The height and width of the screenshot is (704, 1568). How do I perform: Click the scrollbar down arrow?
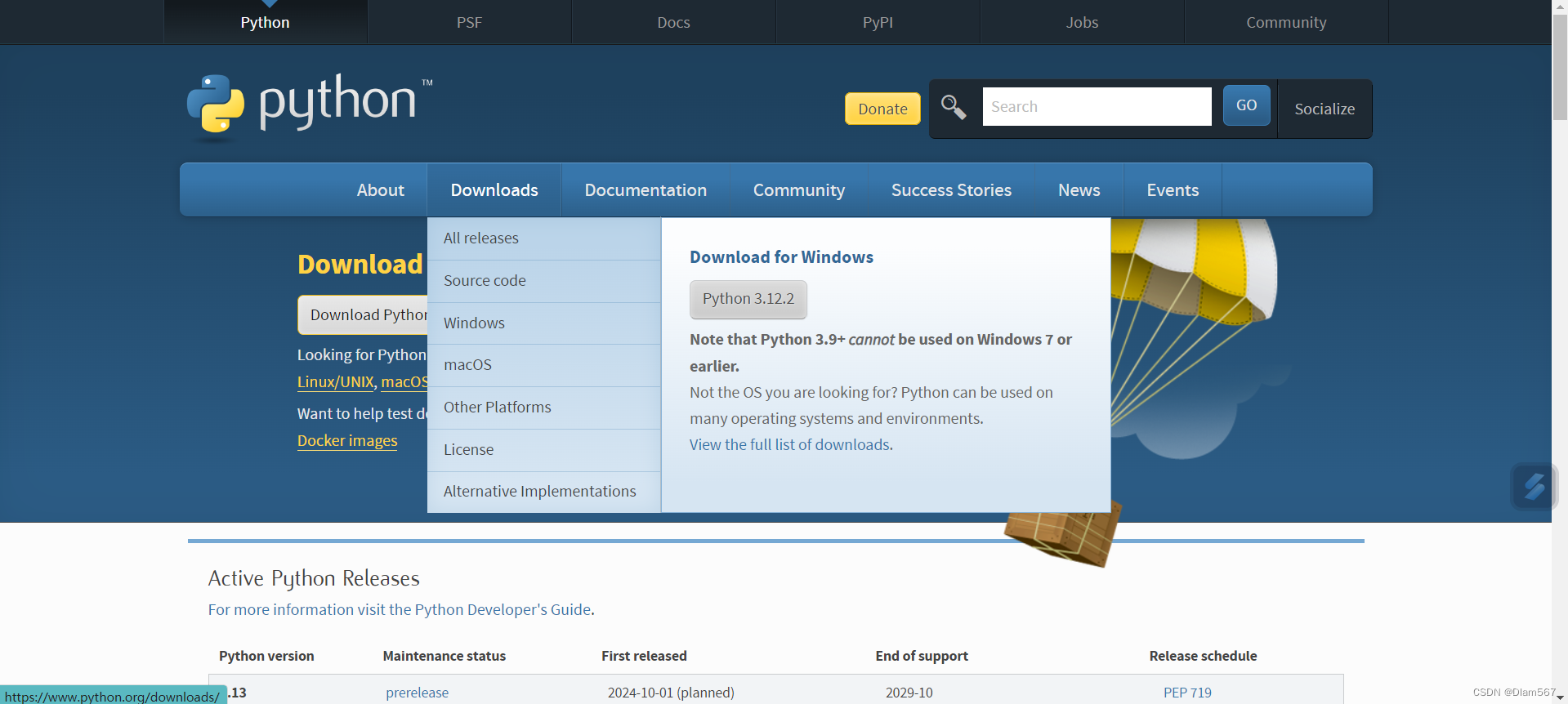[1560, 697]
